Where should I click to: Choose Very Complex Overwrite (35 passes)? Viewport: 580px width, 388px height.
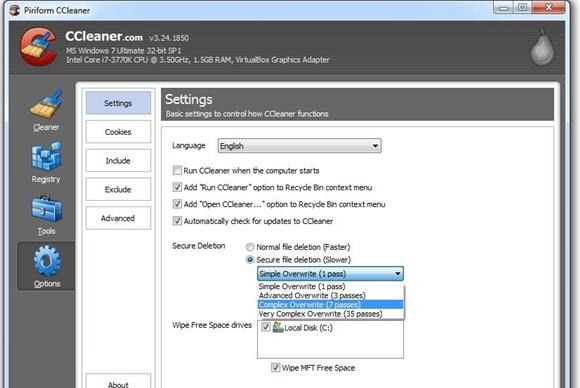[330, 314]
